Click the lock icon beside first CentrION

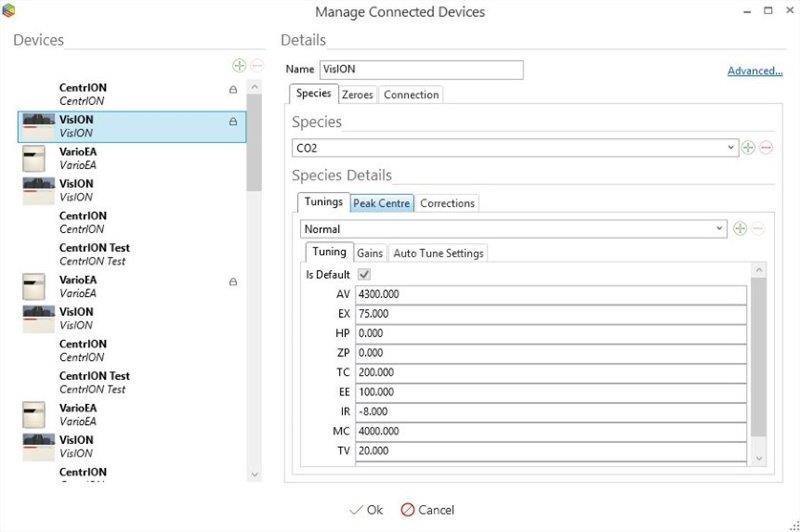233,90
